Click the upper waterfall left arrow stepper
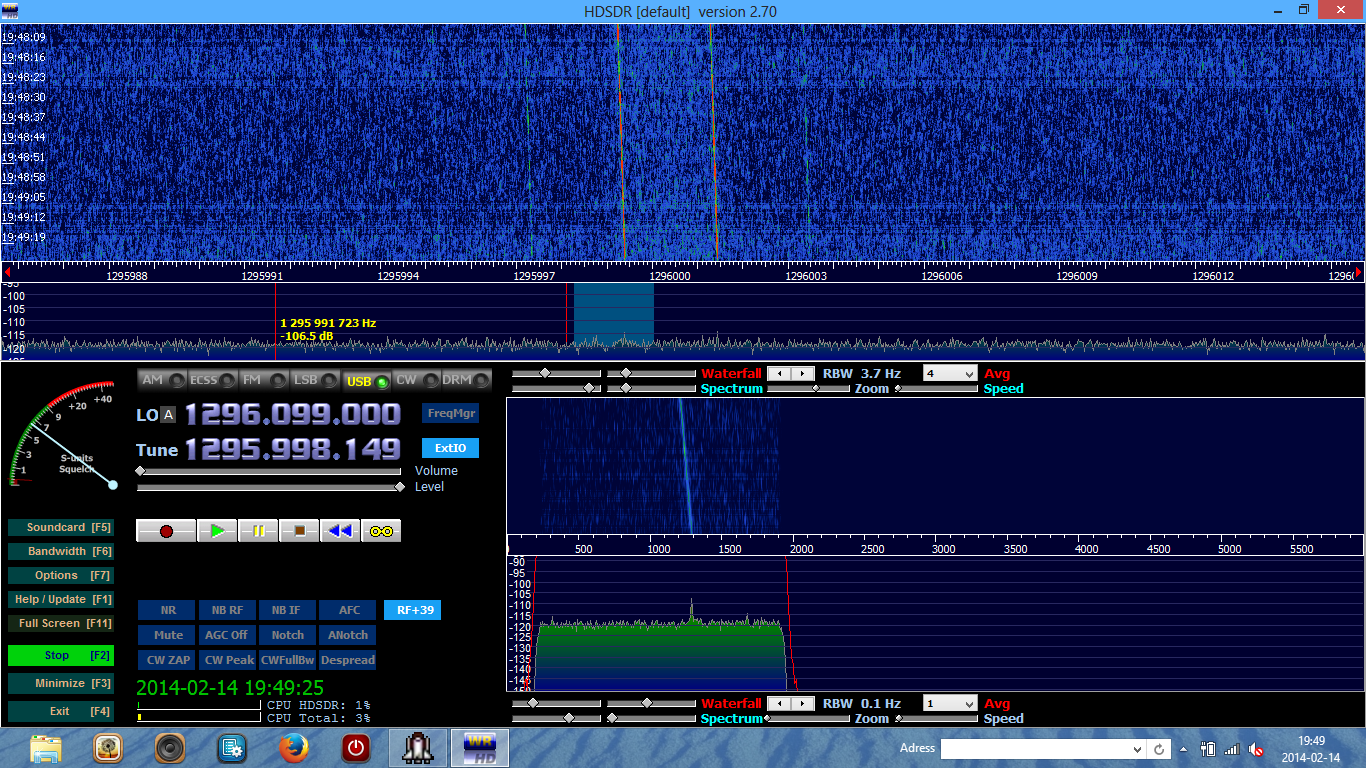Image resolution: width=1366 pixels, height=768 pixels. click(x=780, y=373)
